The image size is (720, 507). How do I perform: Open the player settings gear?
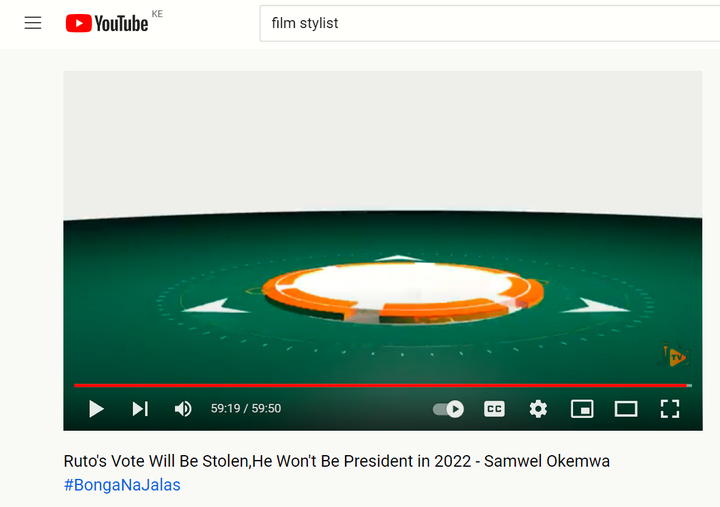[538, 409]
